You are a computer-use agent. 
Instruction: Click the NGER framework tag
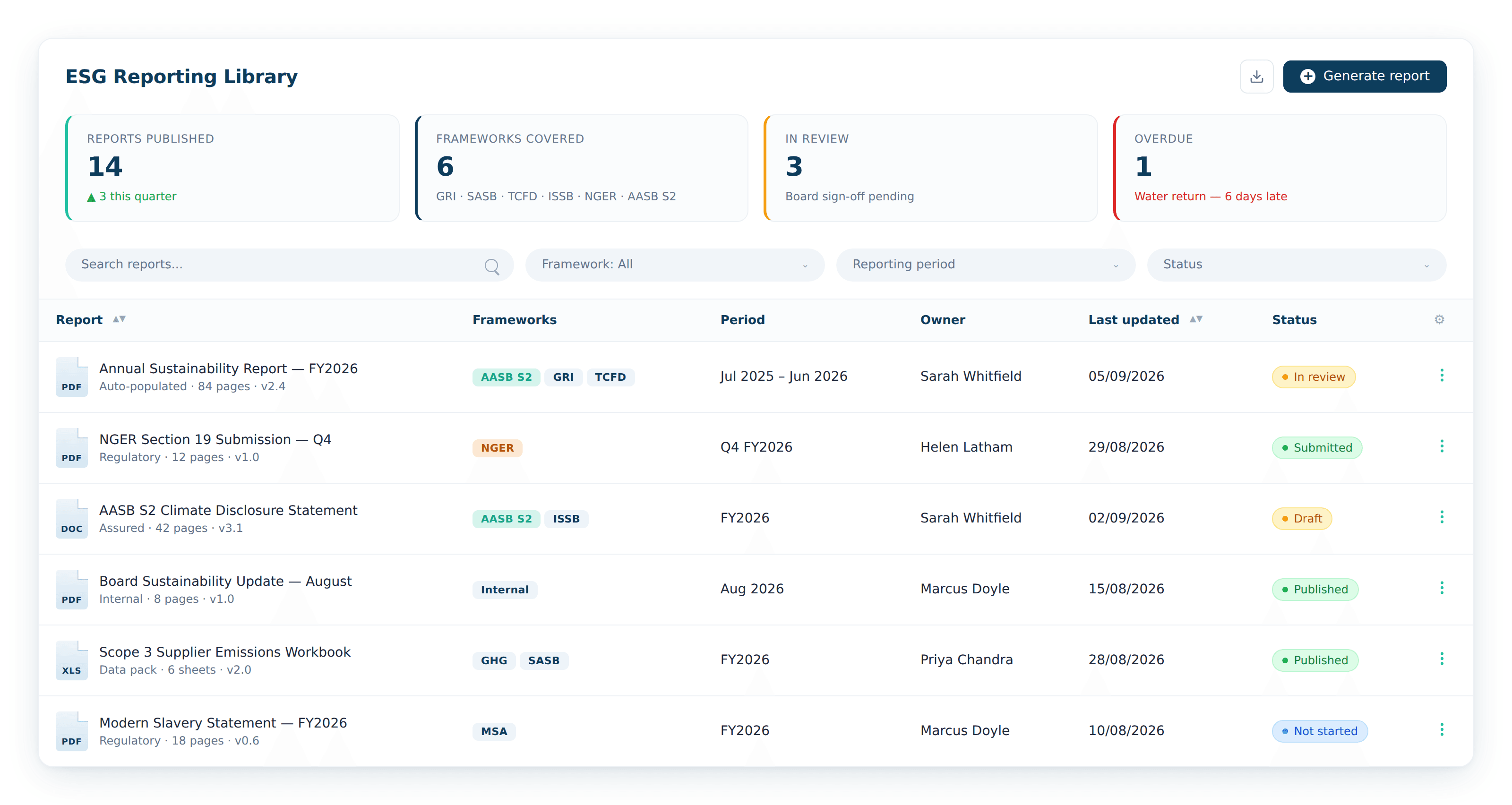tap(497, 448)
